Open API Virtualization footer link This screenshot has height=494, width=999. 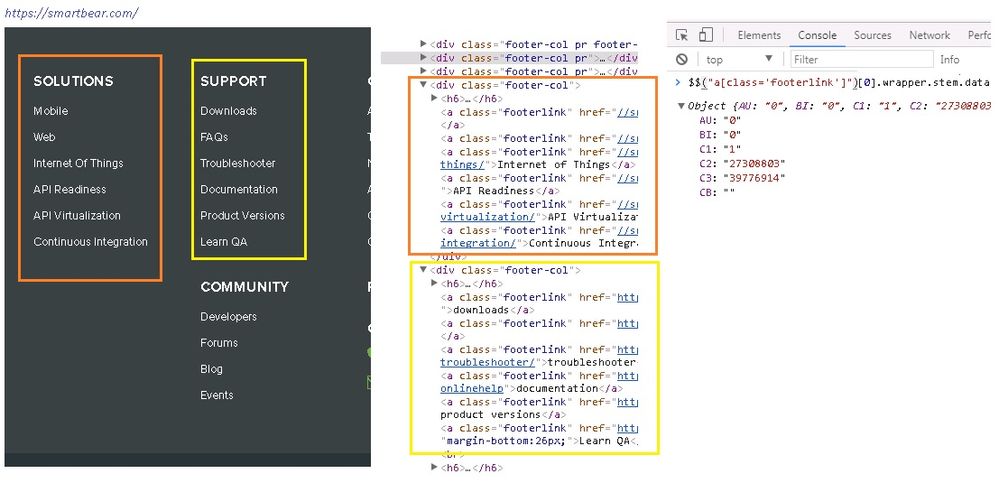tap(76, 215)
